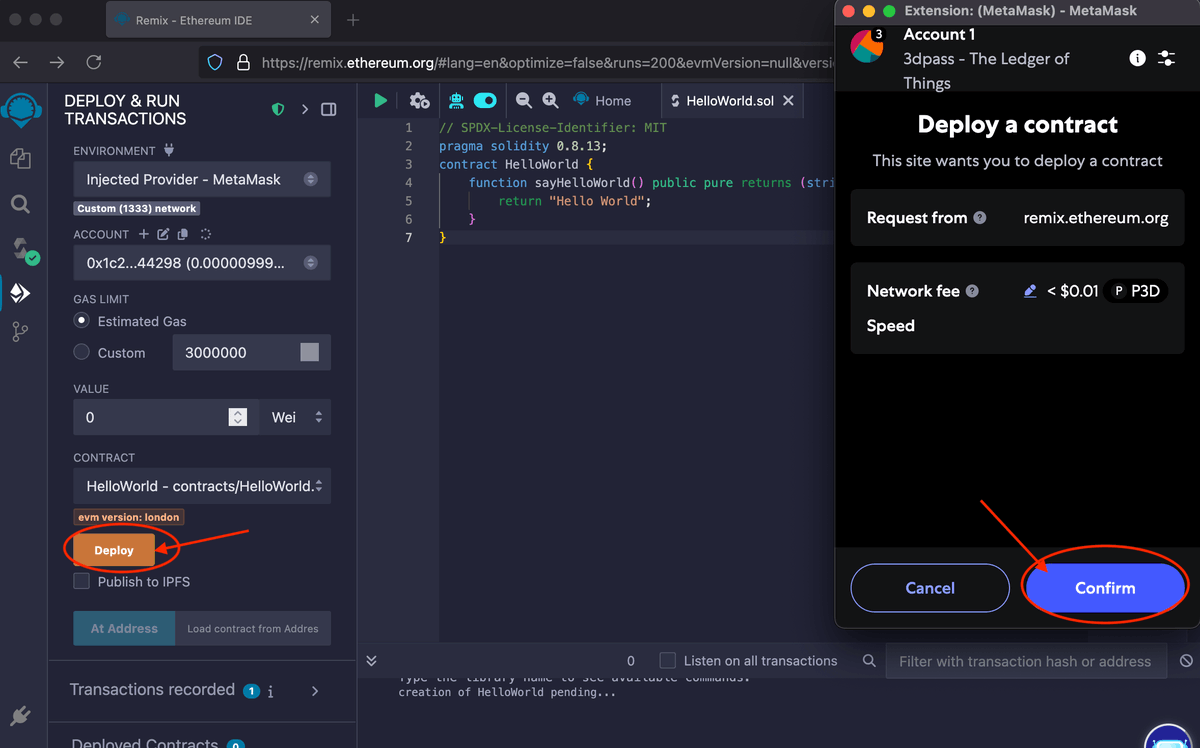Open Deploy & Run Transactions sidebar icon

(x=20, y=293)
